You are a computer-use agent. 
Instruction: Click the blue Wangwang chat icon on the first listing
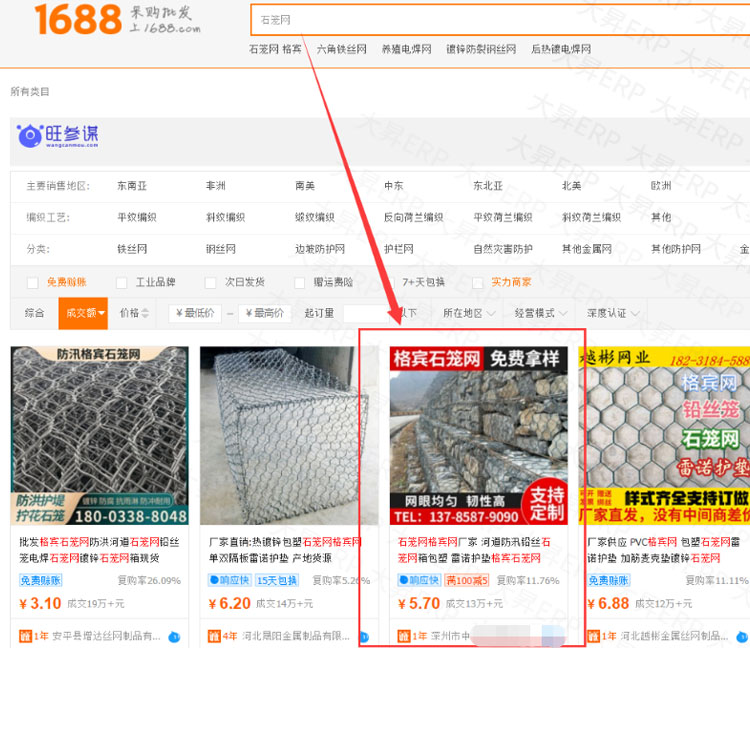(x=174, y=636)
